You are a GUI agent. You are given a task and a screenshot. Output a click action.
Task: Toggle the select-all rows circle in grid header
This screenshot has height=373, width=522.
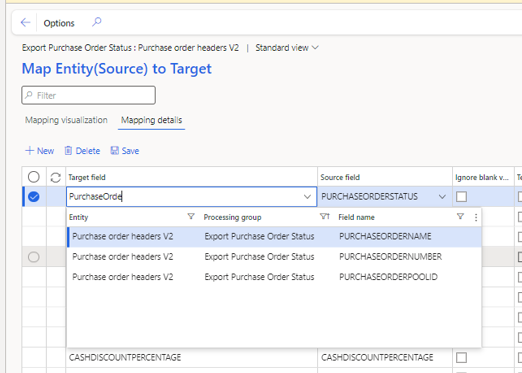point(34,177)
